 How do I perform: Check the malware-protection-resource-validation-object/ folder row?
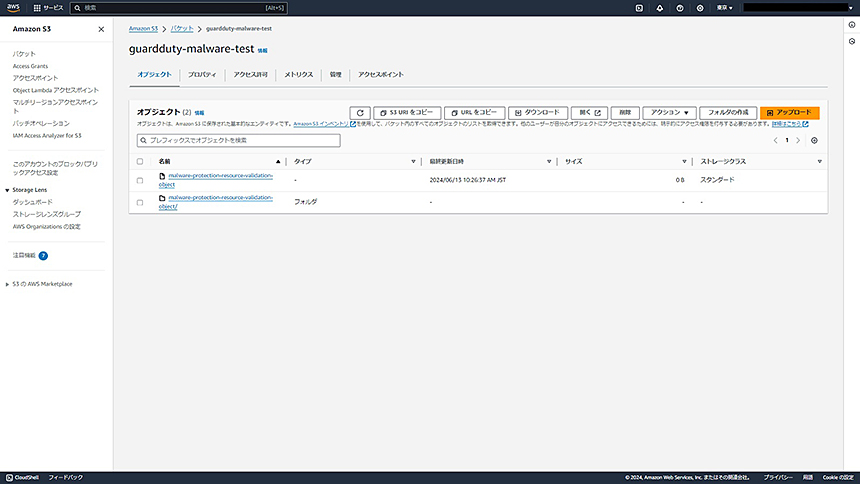(x=140, y=202)
